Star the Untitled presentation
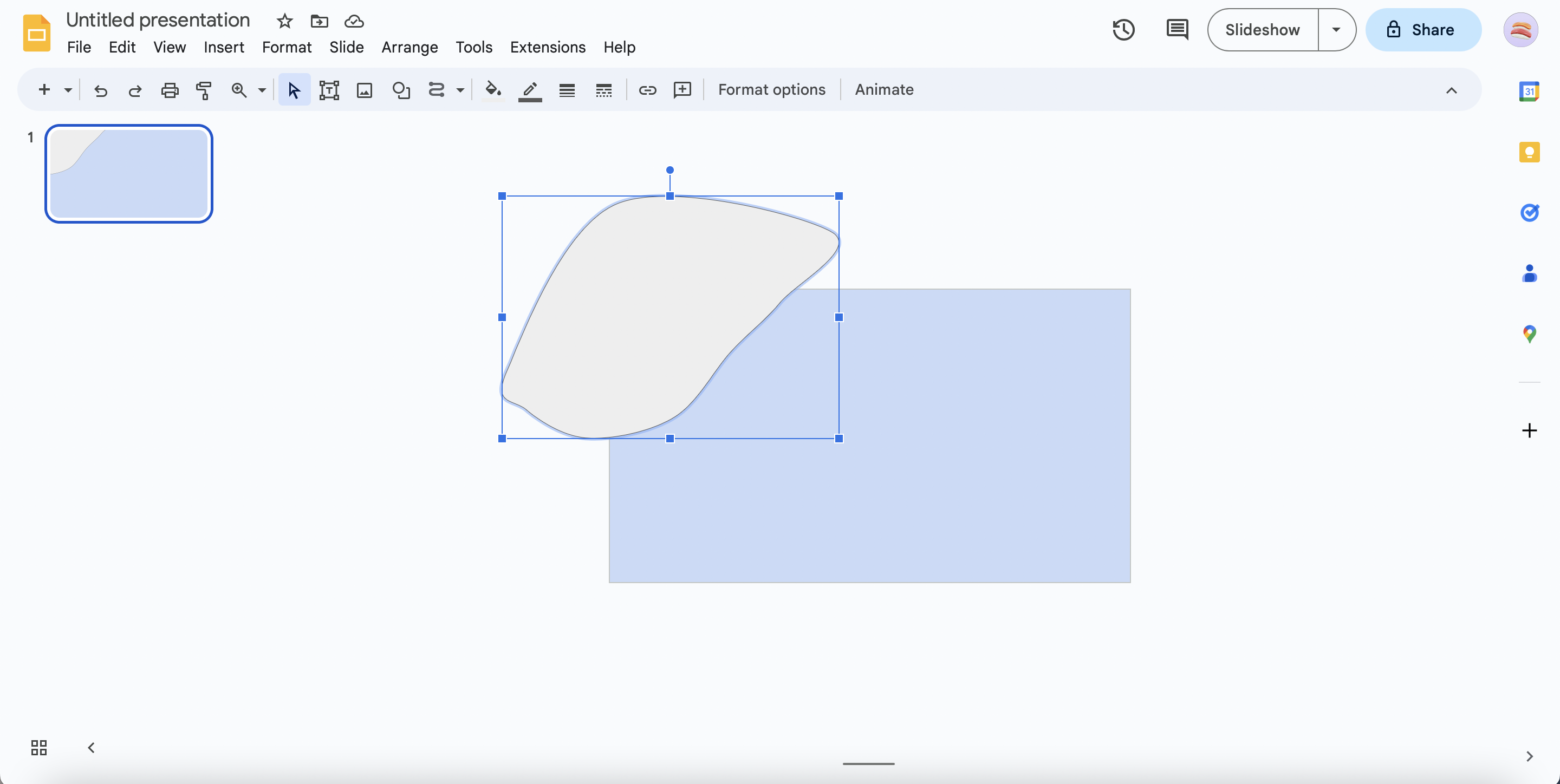The image size is (1560, 784). [x=284, y=21]
